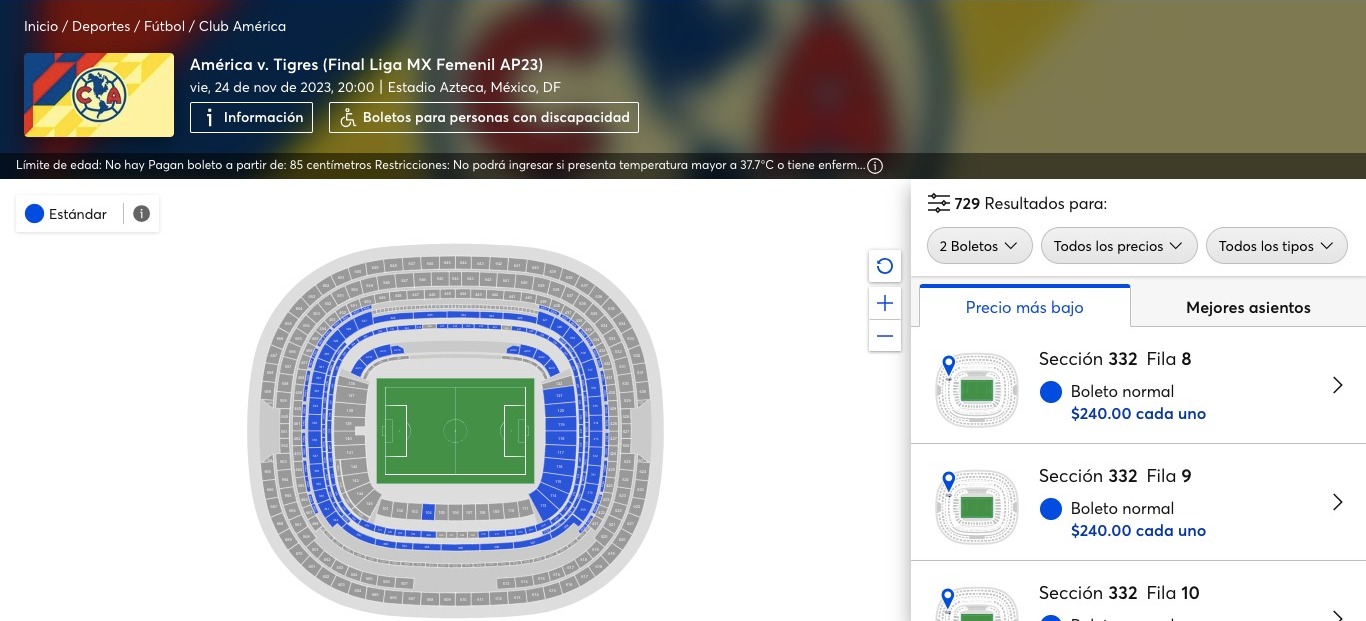Image resolution: width=1366 pixels, height=621 pixels.
Task: Click the Inicio breadcrumb link
Action: (x=41, y=26)
